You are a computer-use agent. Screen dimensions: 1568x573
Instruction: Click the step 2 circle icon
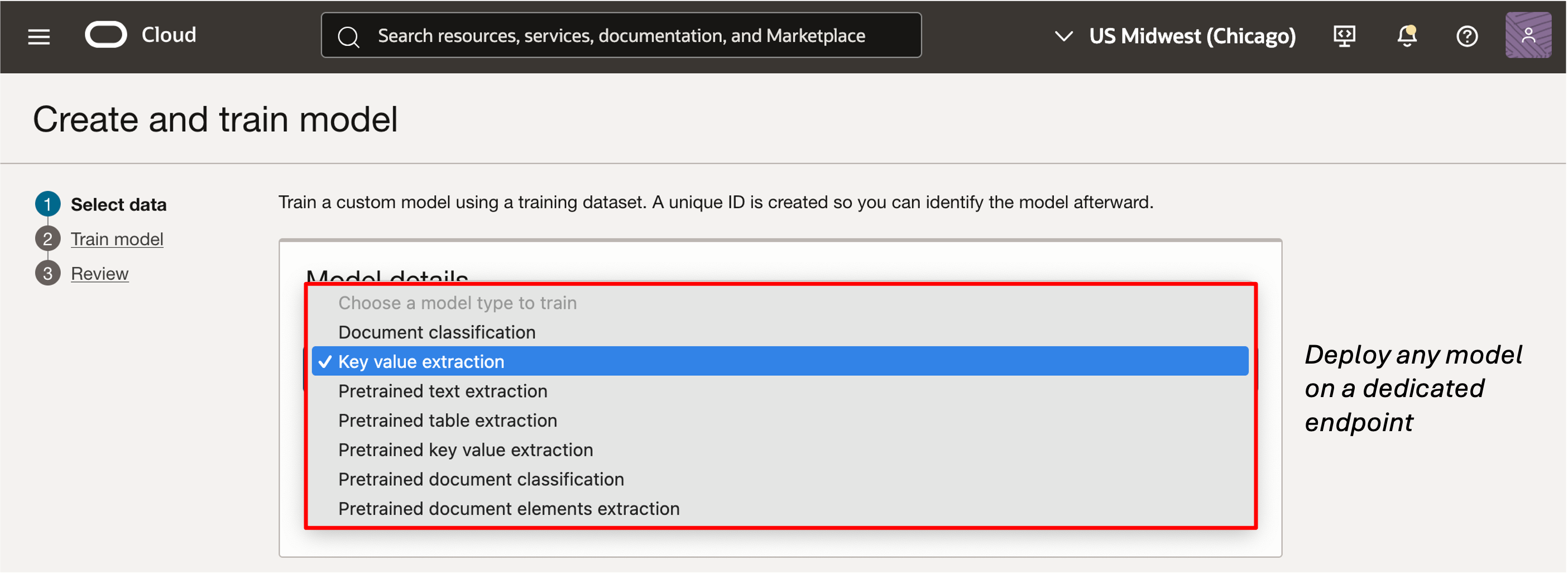[x=47, y=238]
